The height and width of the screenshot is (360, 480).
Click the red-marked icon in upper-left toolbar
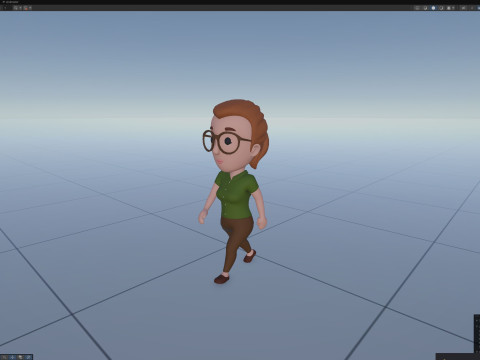tap(26, 8)
